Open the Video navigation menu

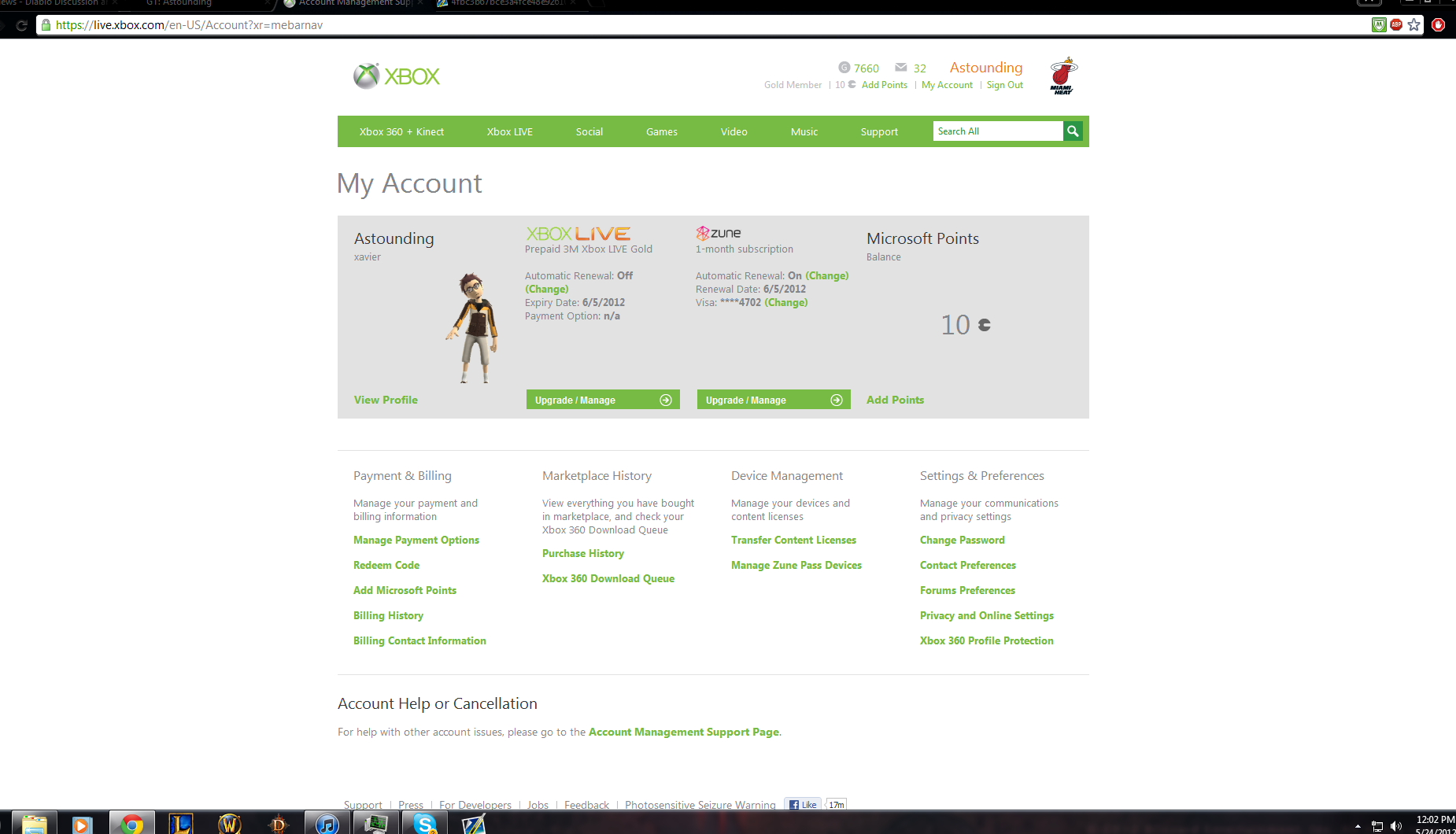734,131
